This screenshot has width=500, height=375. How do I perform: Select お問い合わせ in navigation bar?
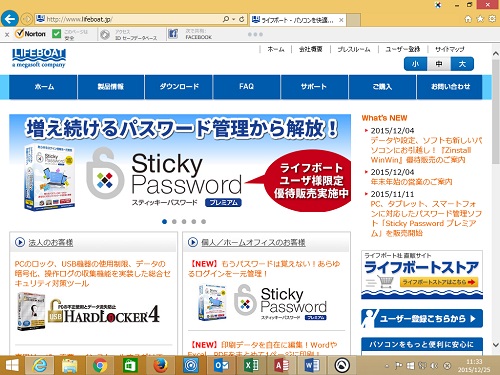450,87
